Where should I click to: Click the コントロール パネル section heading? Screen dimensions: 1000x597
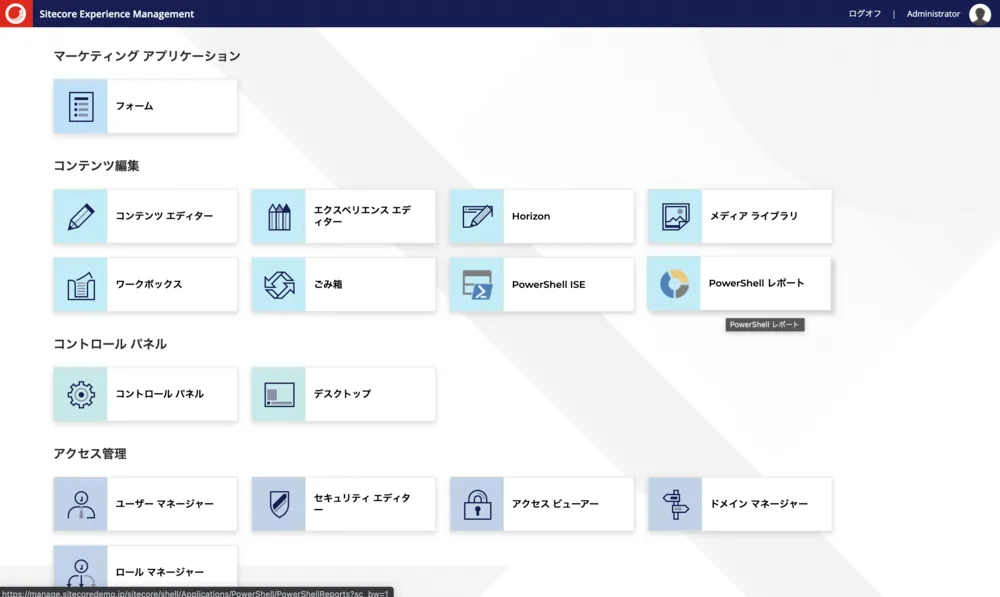pyautogui.click(x=110, y=344)
